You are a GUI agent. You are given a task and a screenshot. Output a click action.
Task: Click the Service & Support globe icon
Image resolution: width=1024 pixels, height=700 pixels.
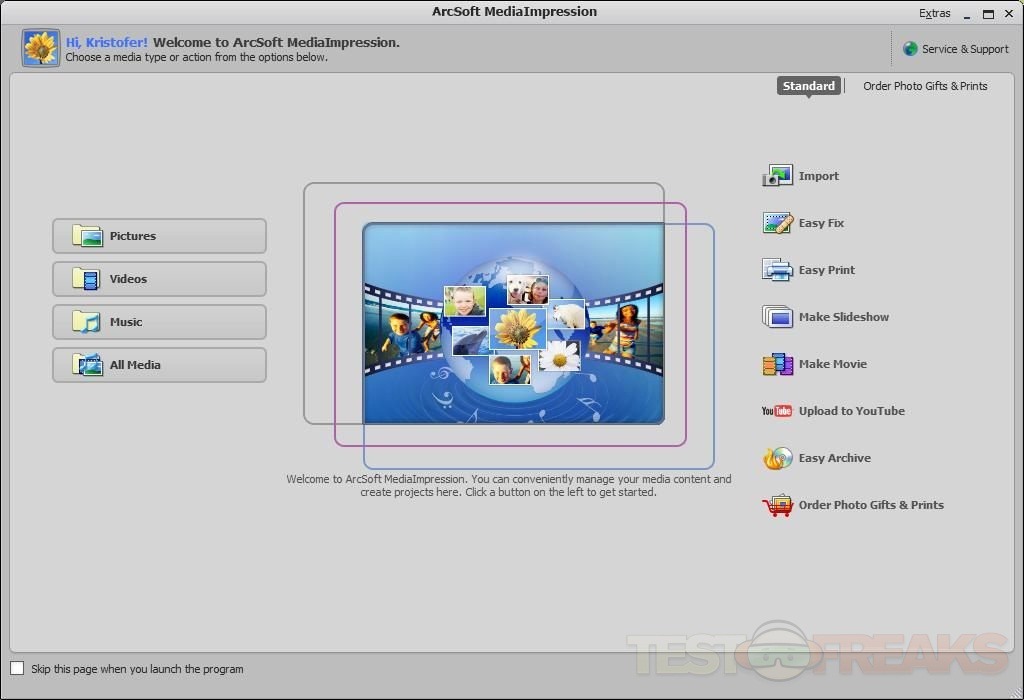(910, 48)
